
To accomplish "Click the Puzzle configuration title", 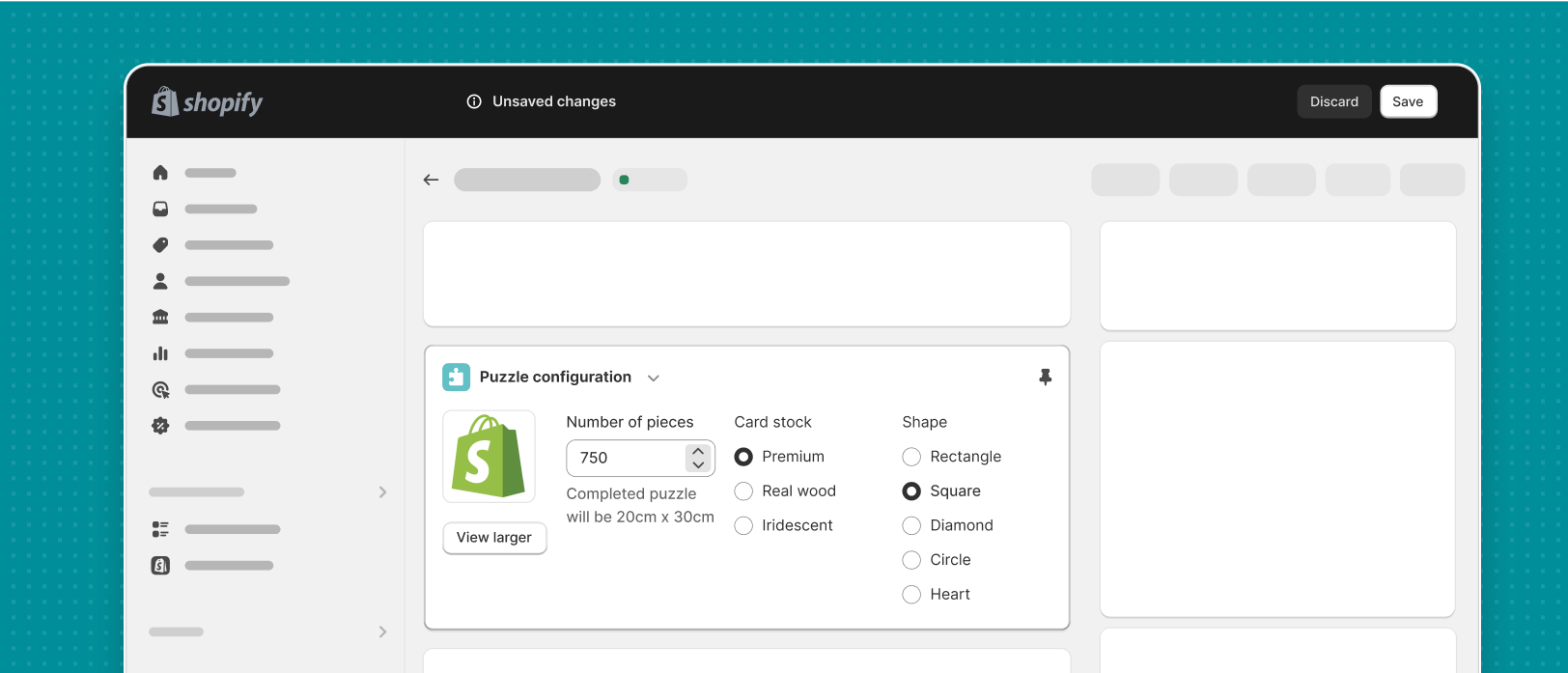I will pyautogui.click(x=555, y=377).
